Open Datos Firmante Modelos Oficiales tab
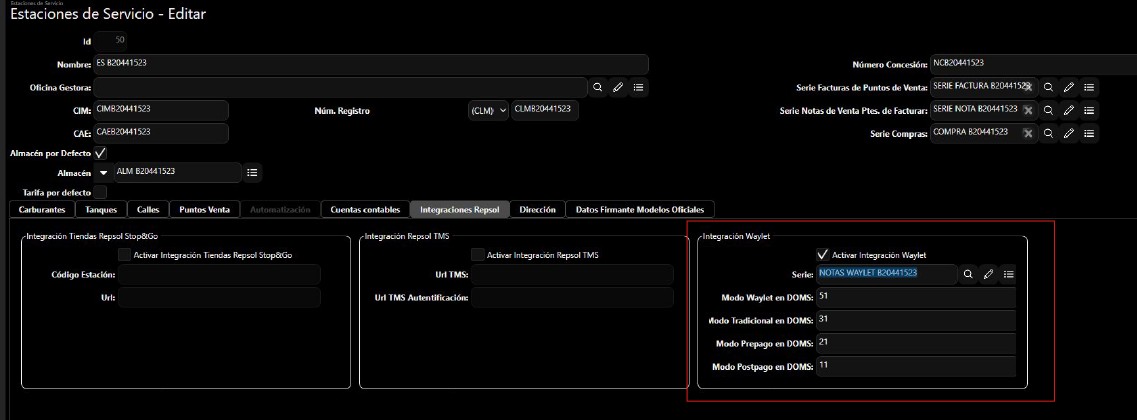This screenshot has width=1137, height=420. tap(640, 210)
